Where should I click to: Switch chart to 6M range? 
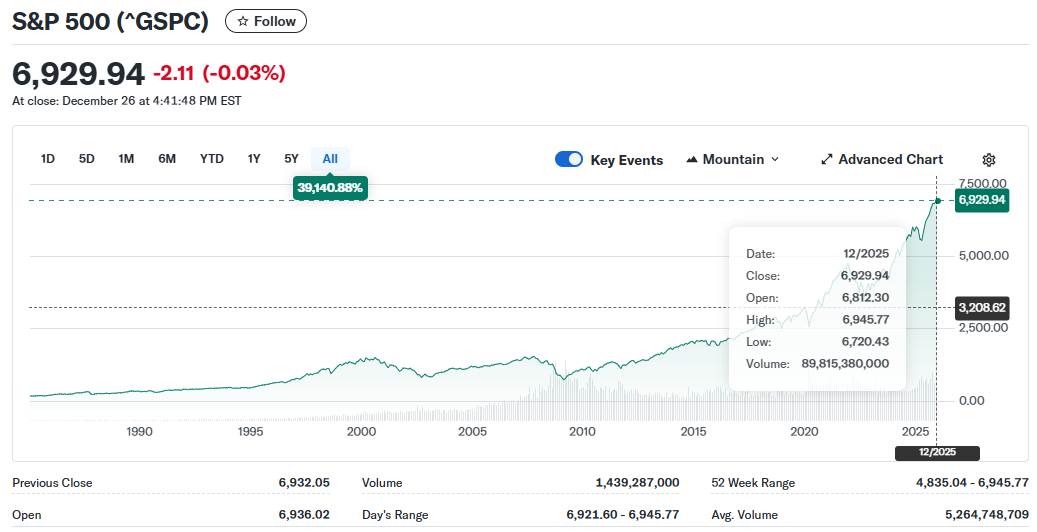pyautogui.click(x=167, y=159)
